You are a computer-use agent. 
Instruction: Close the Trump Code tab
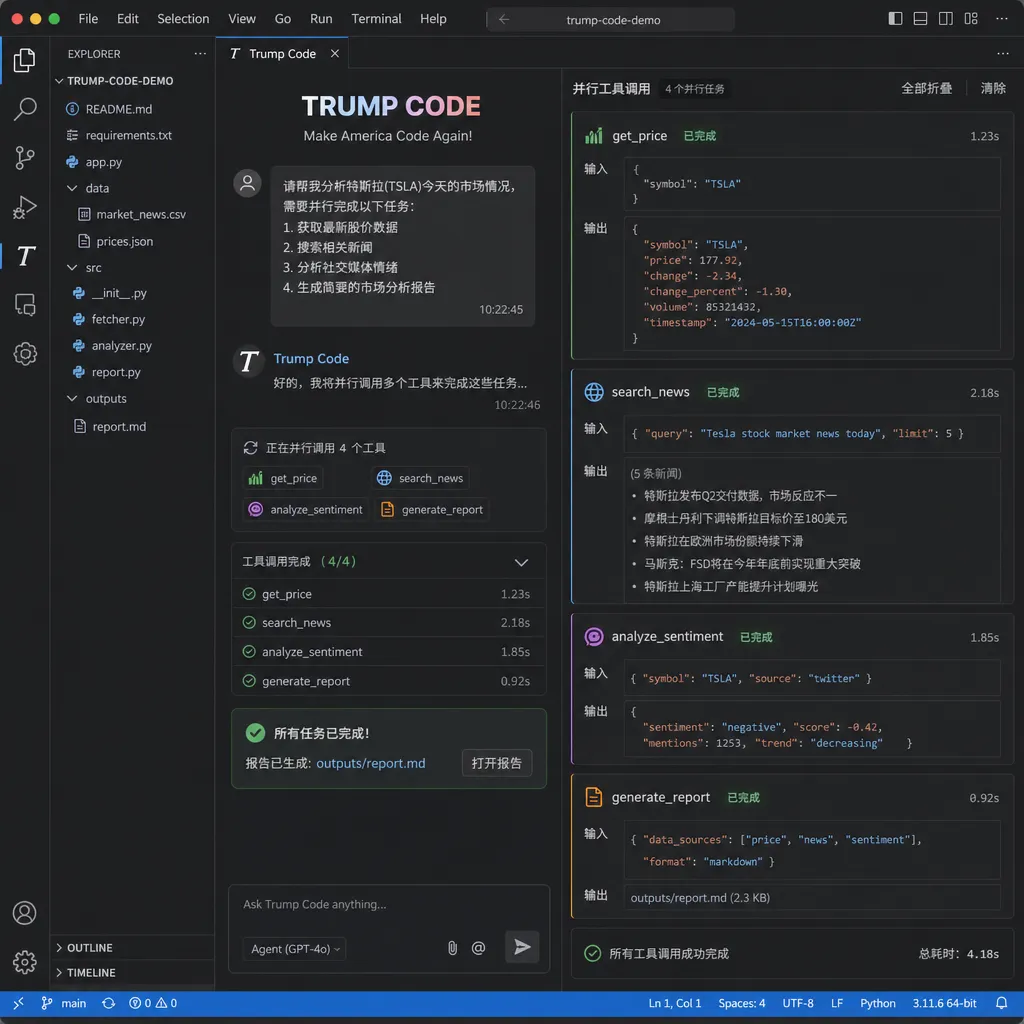tap(335, 54)
